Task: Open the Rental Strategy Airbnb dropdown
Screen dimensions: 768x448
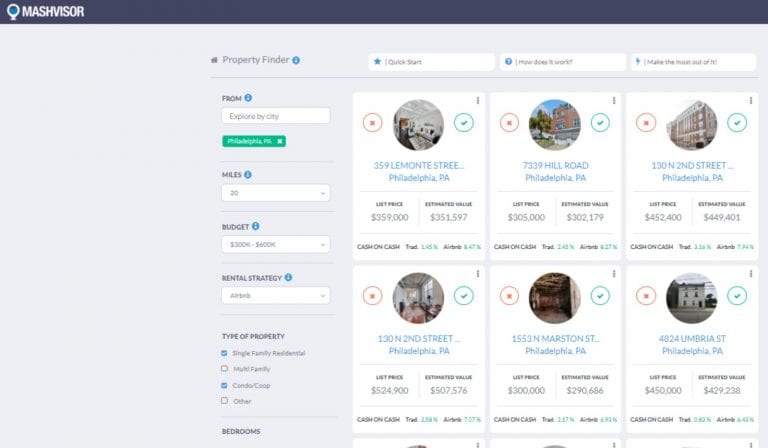Action: tap(276, 295)
